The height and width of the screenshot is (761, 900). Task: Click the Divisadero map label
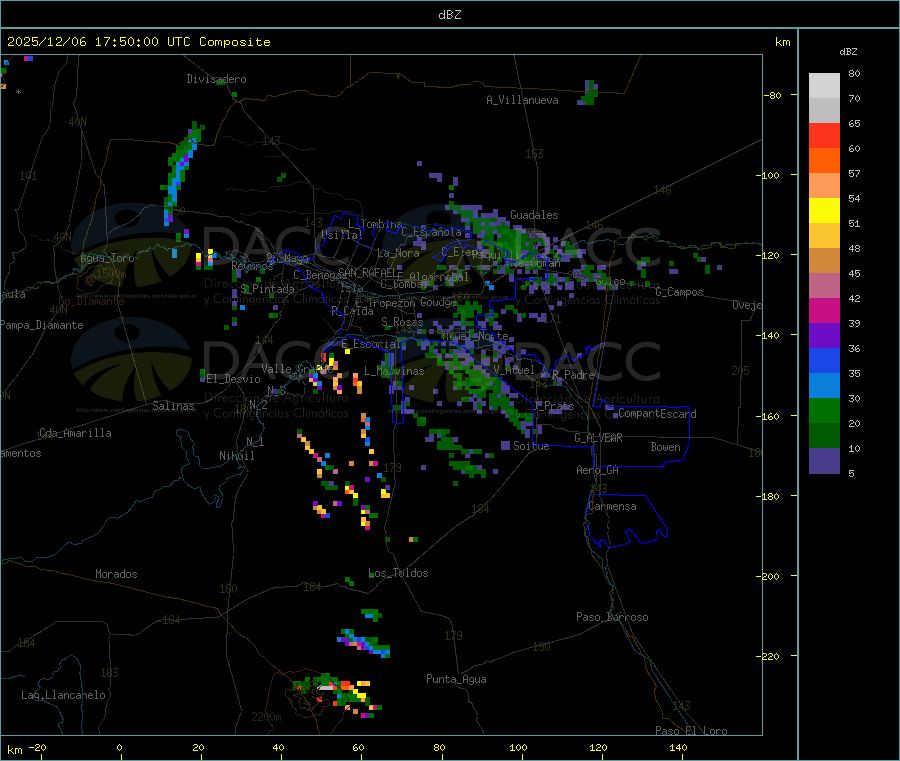coord(216,79)
